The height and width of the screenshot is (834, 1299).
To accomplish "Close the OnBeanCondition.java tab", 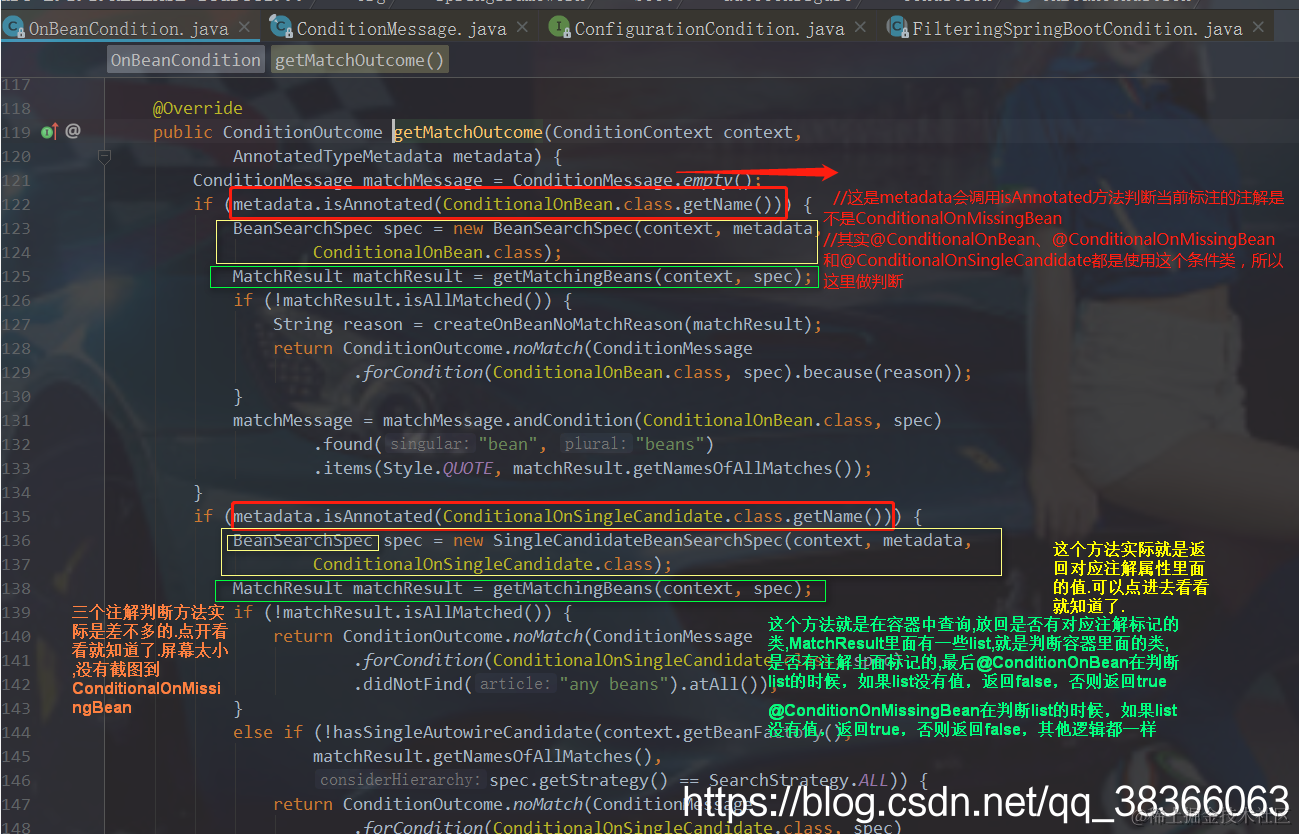I will point(245,29).
